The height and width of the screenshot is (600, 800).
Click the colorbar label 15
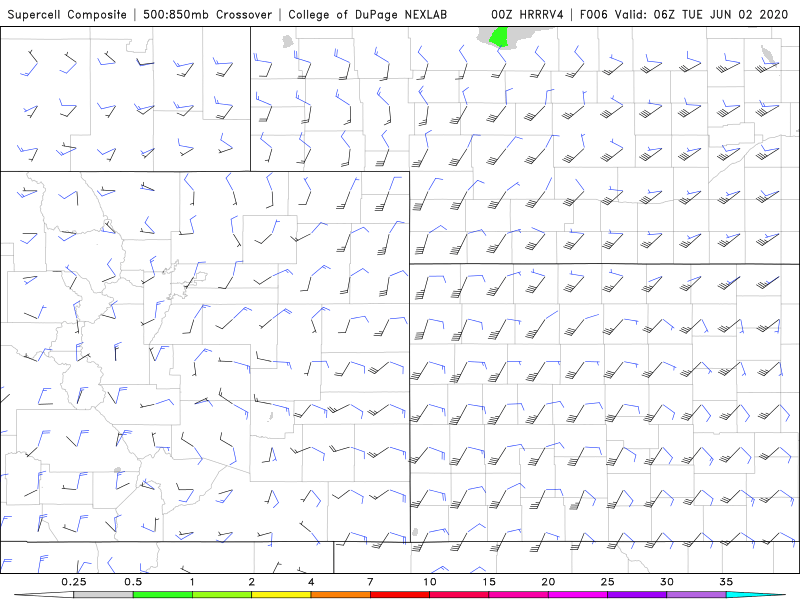[x=489, y=582]
